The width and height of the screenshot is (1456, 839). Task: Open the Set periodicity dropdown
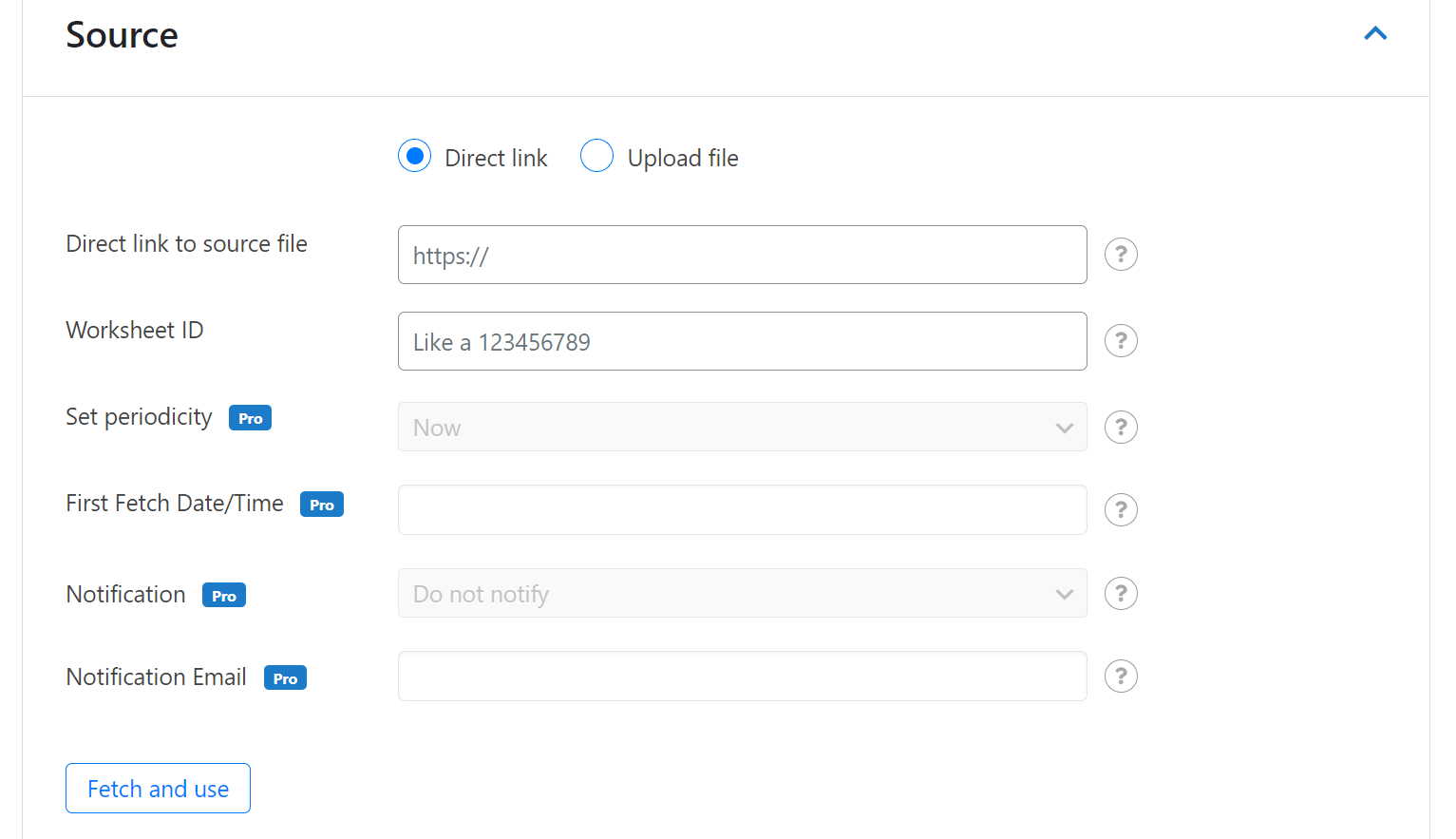point(742,427)
